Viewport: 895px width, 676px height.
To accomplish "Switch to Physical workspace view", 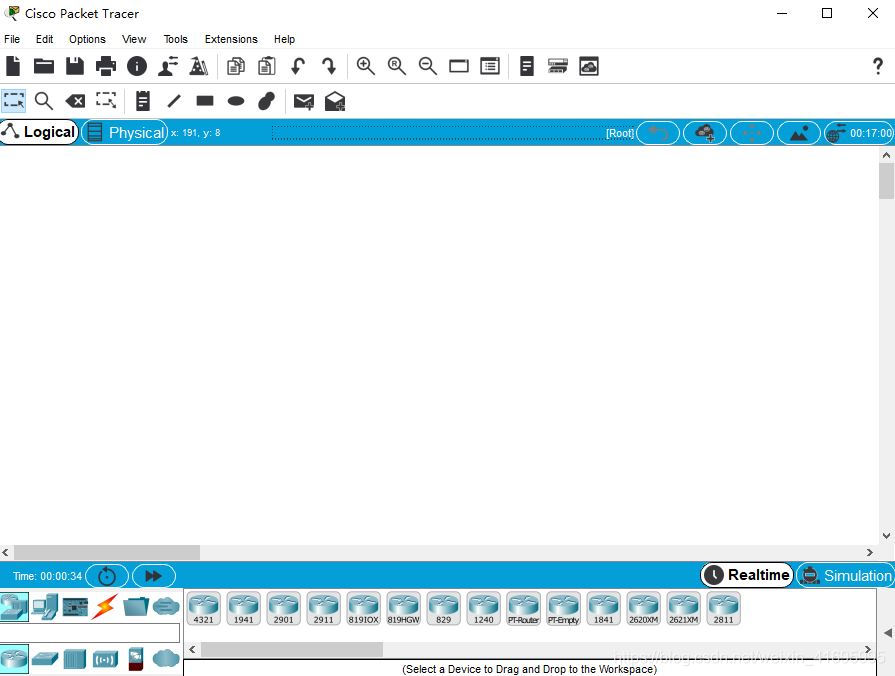I will (125, 132).
